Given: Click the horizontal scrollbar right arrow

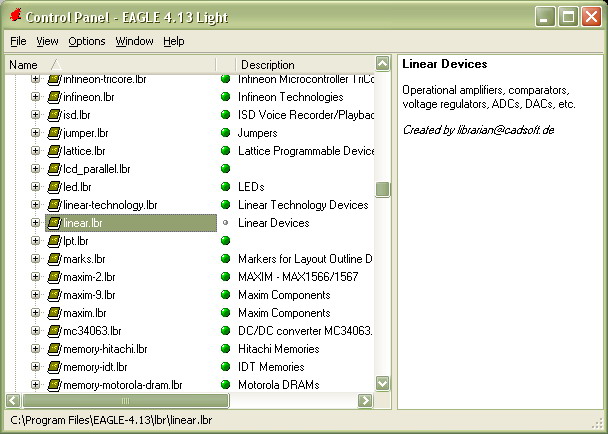Looking at the screenshot, I should 365,401.
